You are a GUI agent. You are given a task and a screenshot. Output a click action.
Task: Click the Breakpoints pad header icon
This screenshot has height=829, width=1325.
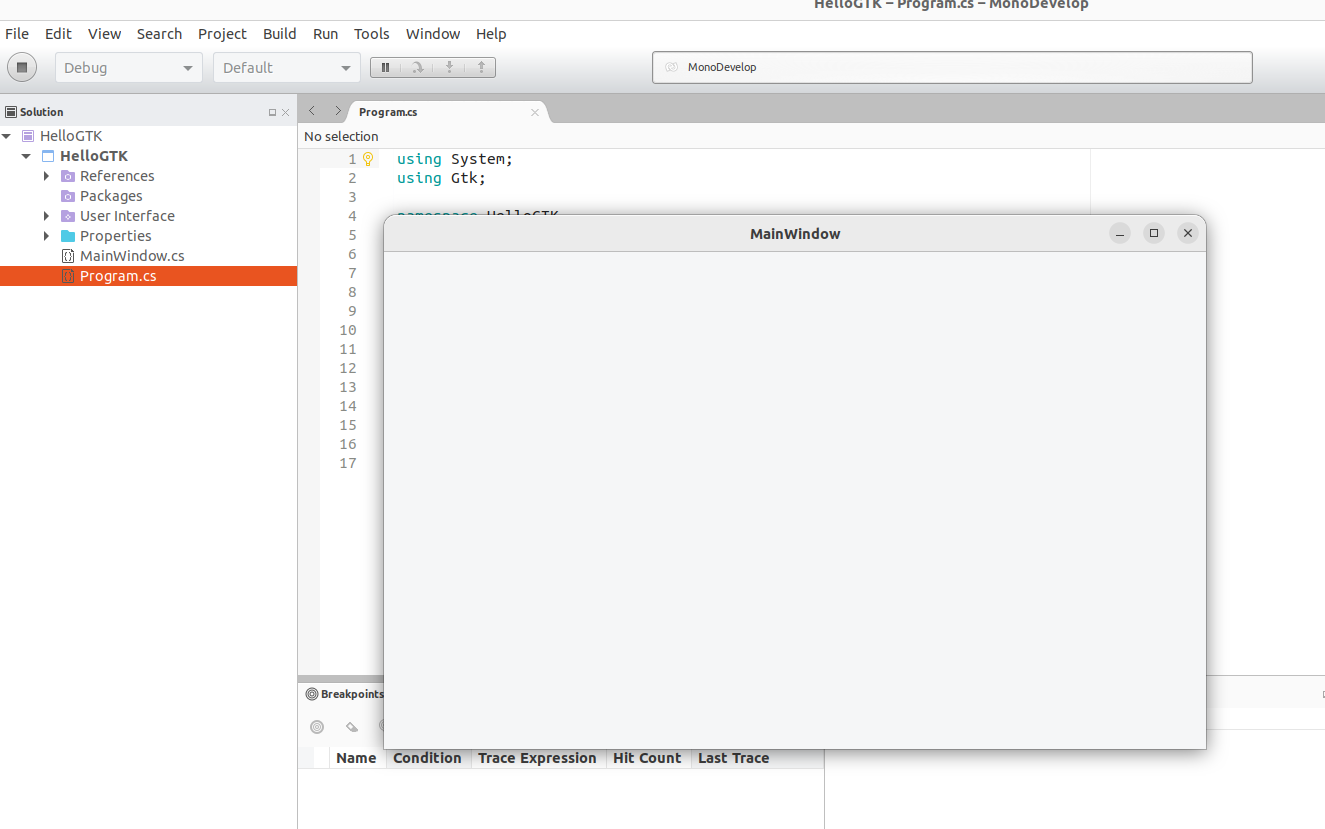click(x=312, y=694)
